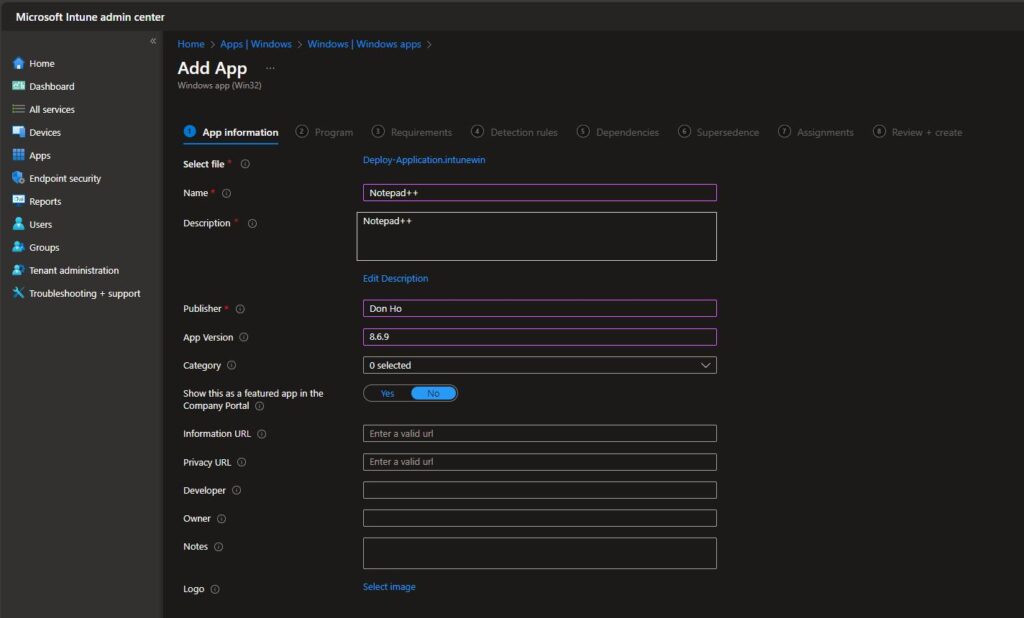Switch to App information tab
Image resolution: width=1024 pixels, height=618 pixels.
pos(231,132)
